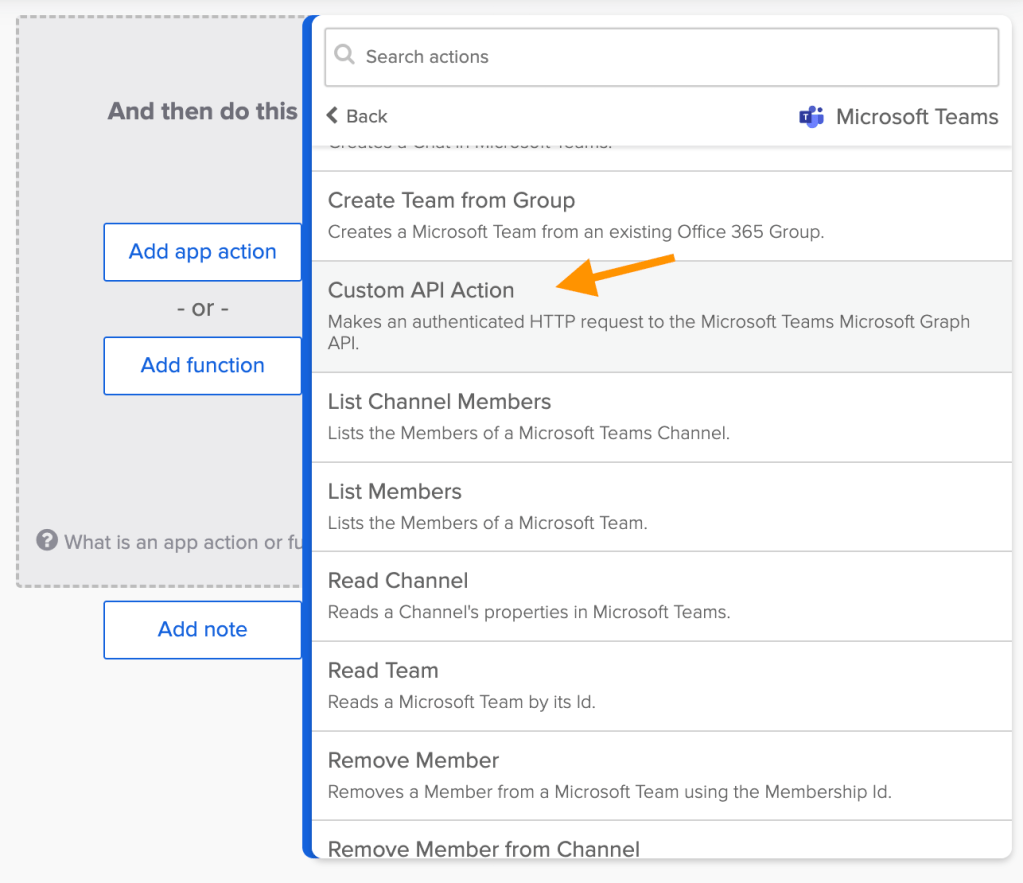Select the Remove Member action
Viewport: 1023px width, 883px height.
click(660, 775)
